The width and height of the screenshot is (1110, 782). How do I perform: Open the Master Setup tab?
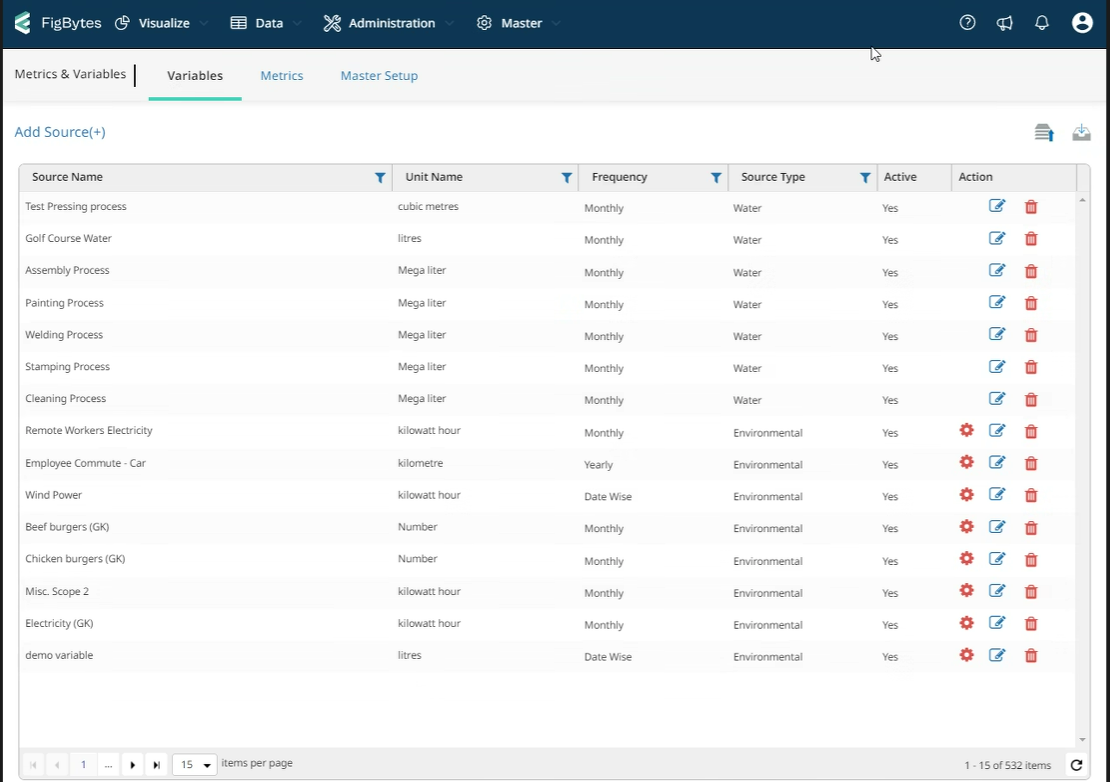[x=379, y=75]
